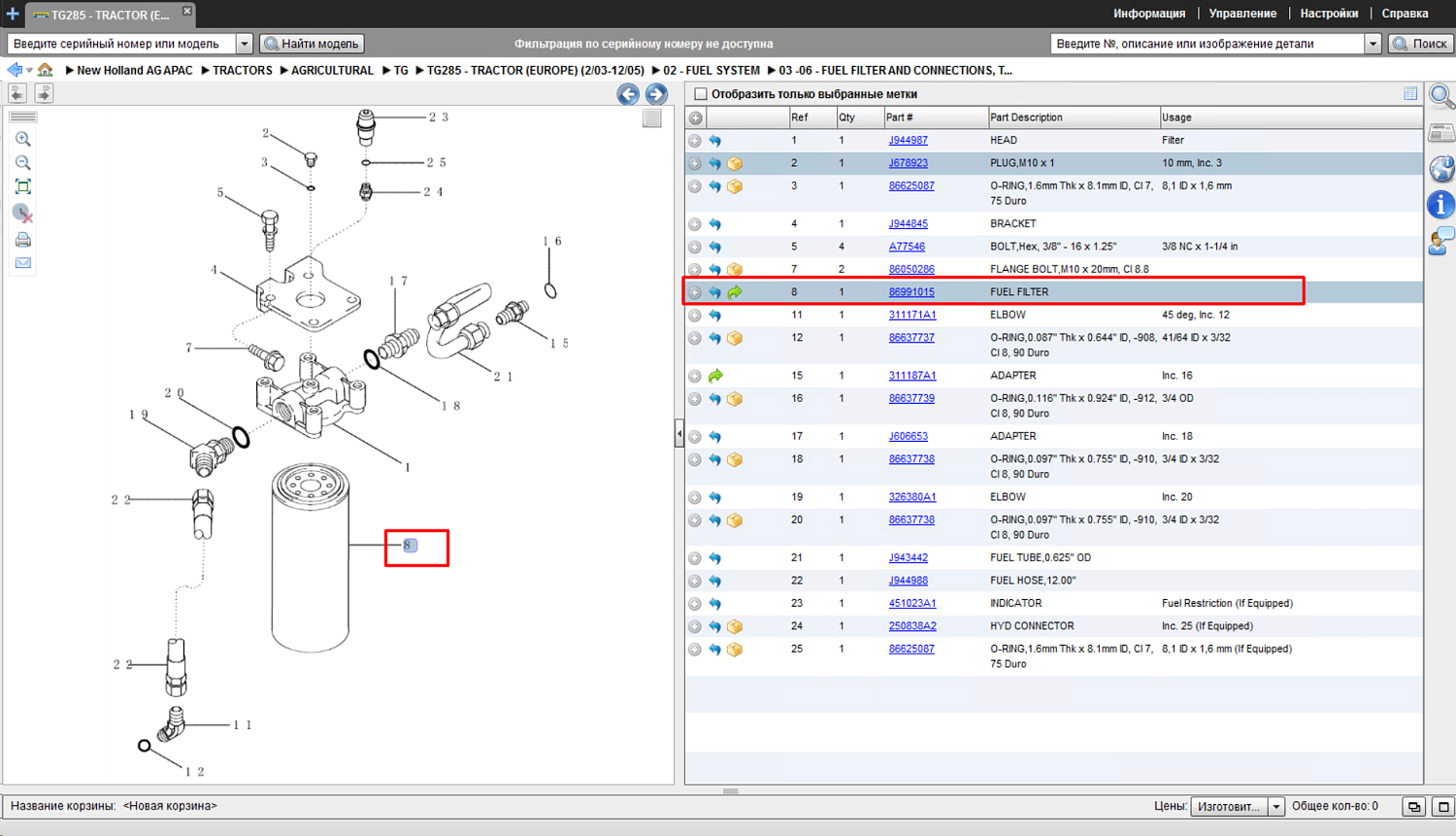Fit the diagram to the window
Viewport: 1456px width, 836px height.
click(23, 186)
